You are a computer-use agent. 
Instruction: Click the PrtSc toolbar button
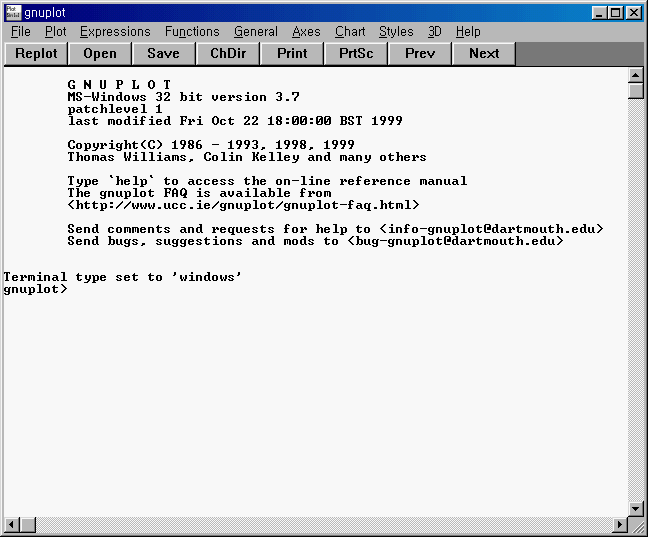[x=356, y=54]
